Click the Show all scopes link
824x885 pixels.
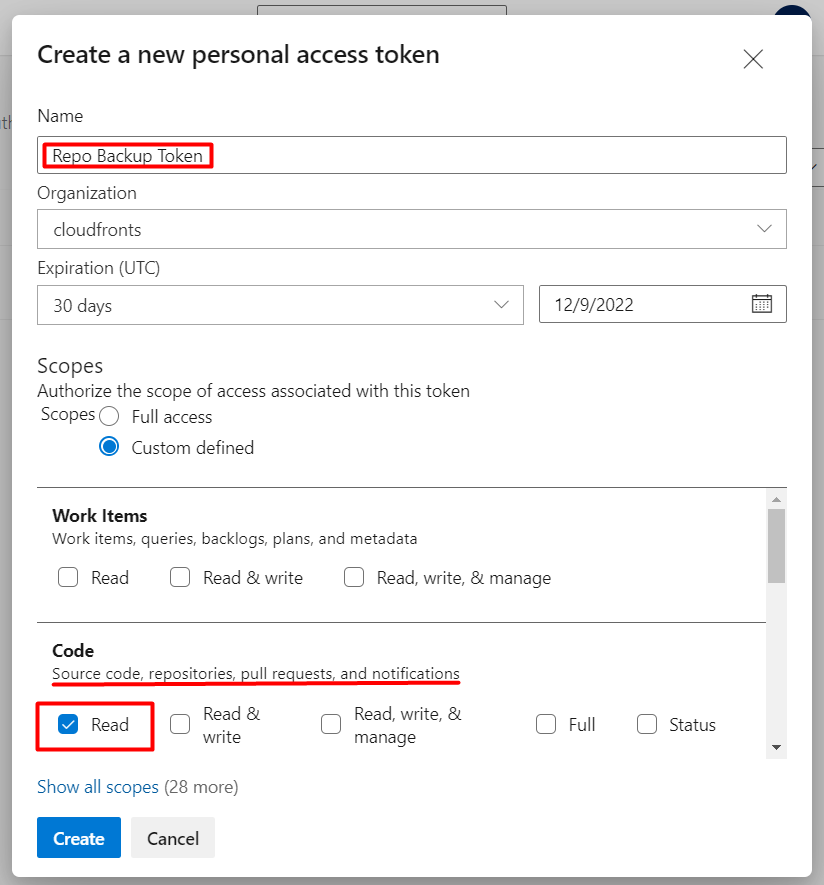[98, 787]
